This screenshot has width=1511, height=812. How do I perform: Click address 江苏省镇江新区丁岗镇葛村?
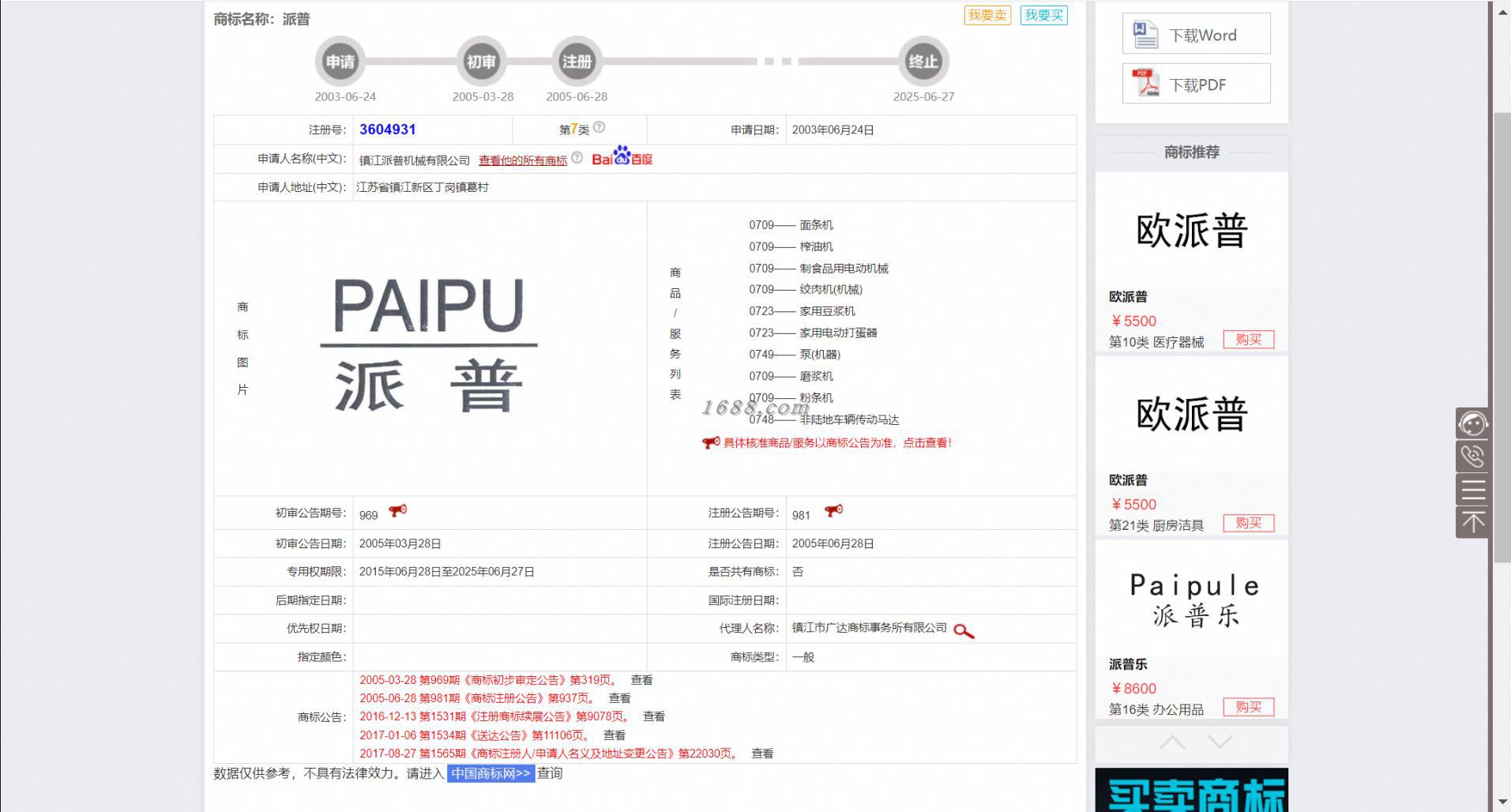coord(423,187)
